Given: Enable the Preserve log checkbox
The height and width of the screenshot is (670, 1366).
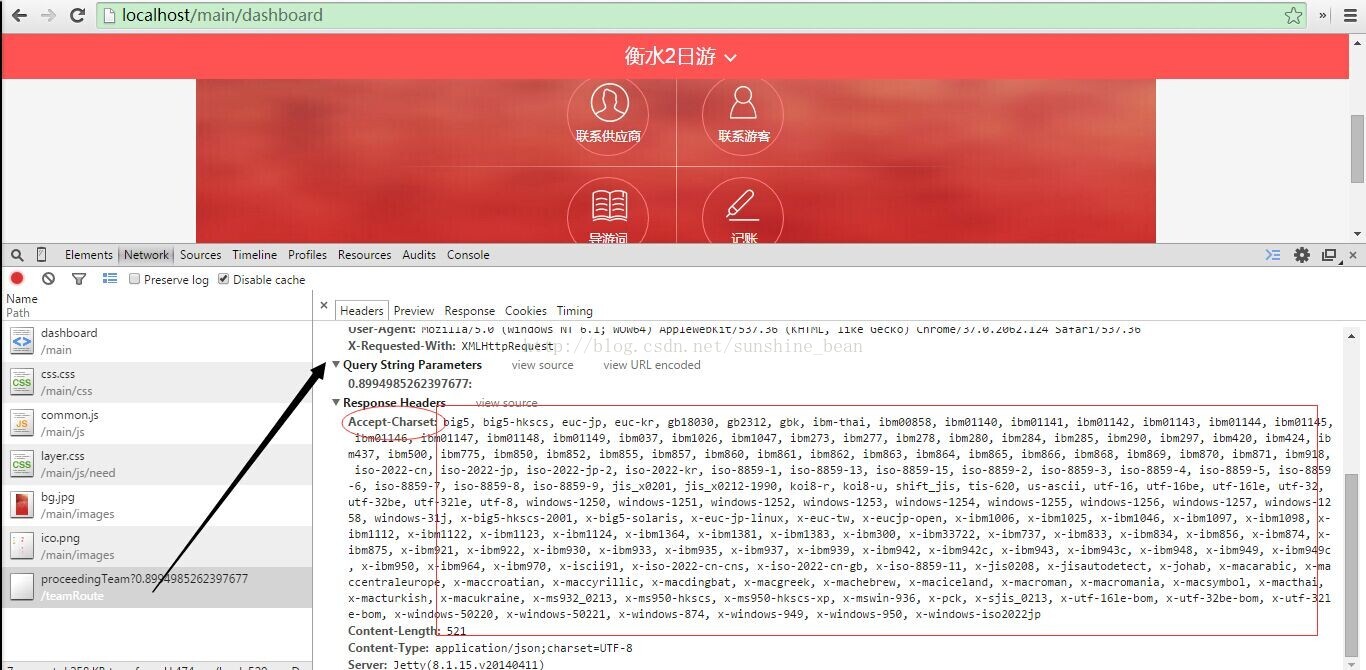Looking at the screenshot, I should (135, 279).
